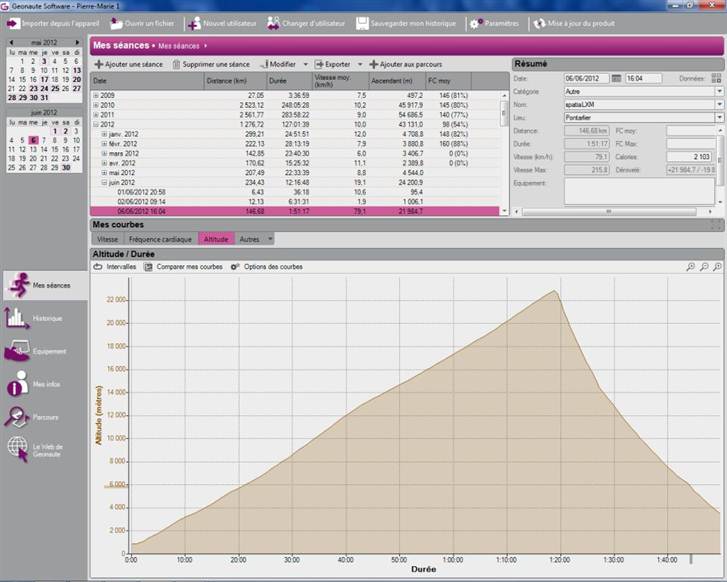This screenshot has height=582, width=727.
Task: Select the Altitude curve tab
Action: point(216,239)
